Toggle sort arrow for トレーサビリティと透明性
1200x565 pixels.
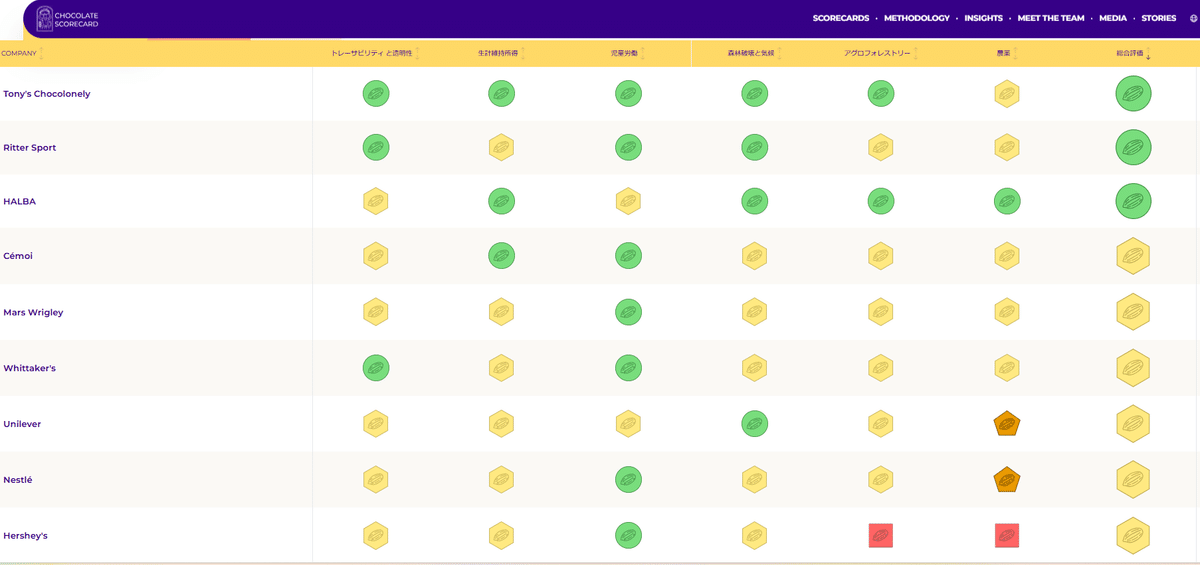coord(417,53)
